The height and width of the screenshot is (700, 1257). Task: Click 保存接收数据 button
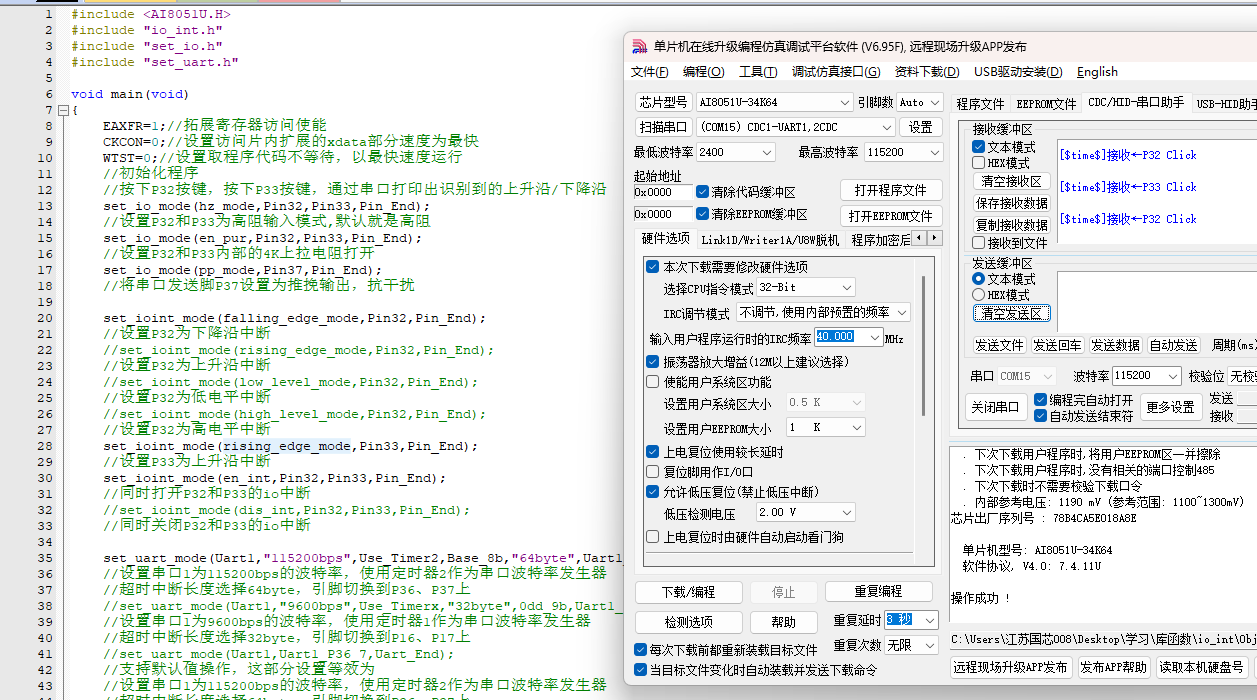pyautogui.click(x=1011, y=203)
